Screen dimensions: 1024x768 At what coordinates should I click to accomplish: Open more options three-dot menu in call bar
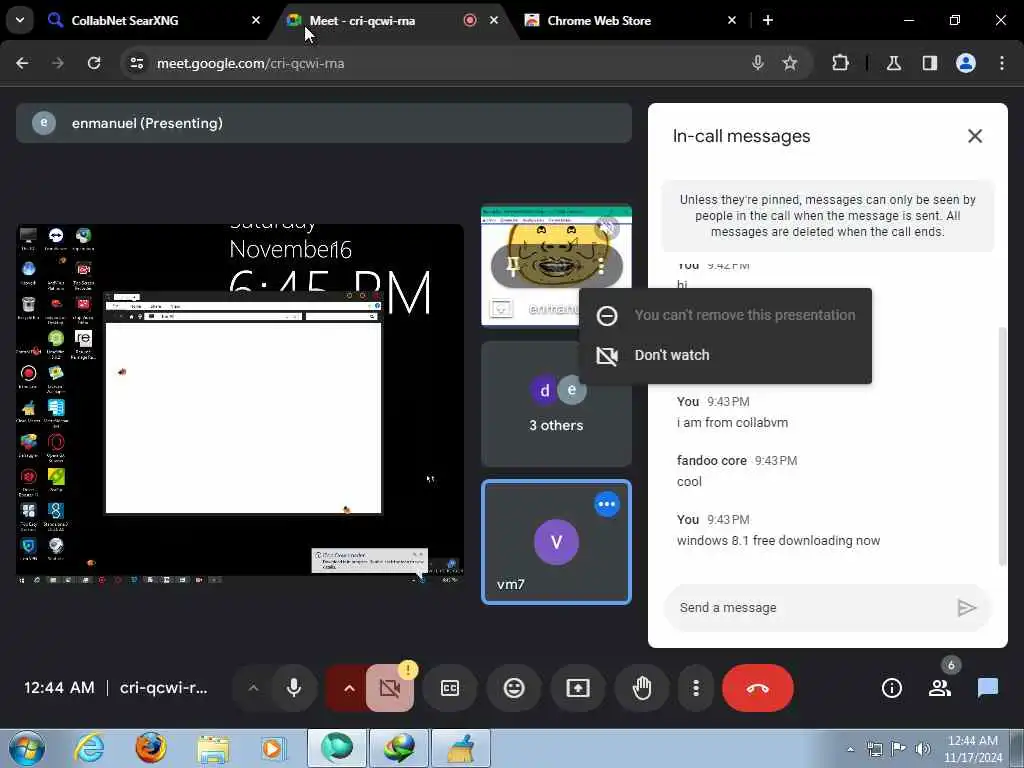pyautogui.click(x=696, y=688)
